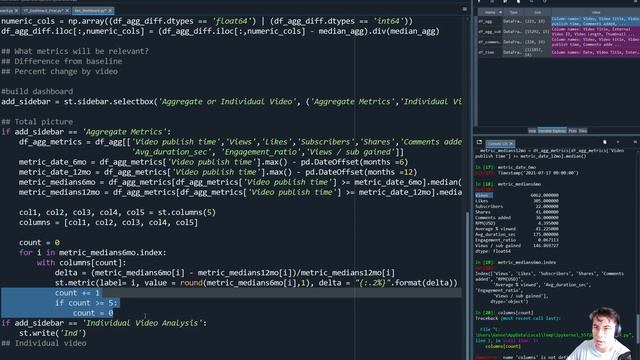The height and width of the screenshot is (360, 640).
Task: Select the df_agg_sub row in Variable Explorer
Action: click(x=558, y=31)
